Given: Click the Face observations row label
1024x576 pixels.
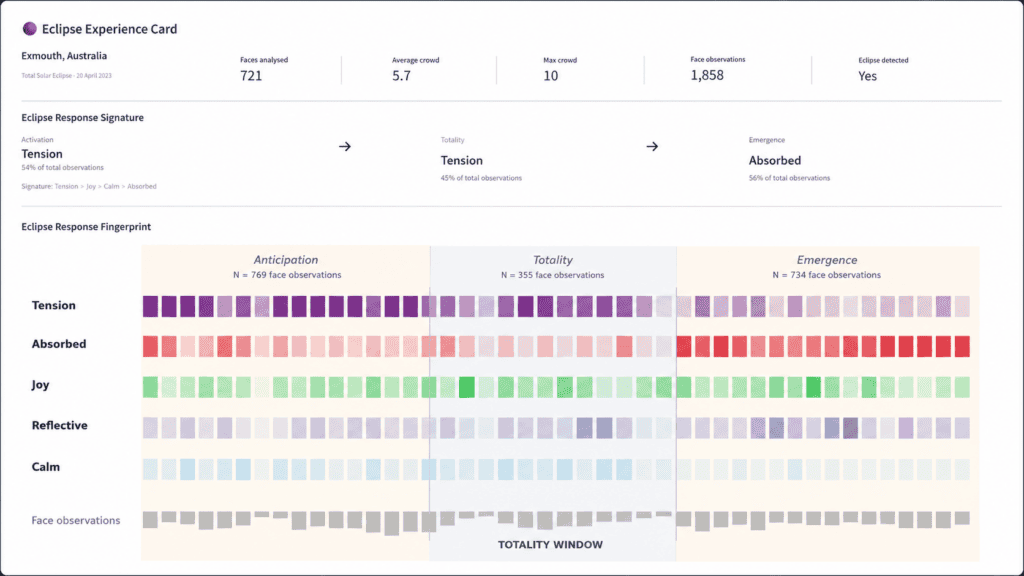Looking at the screenshot, I should tap(76, 520).
